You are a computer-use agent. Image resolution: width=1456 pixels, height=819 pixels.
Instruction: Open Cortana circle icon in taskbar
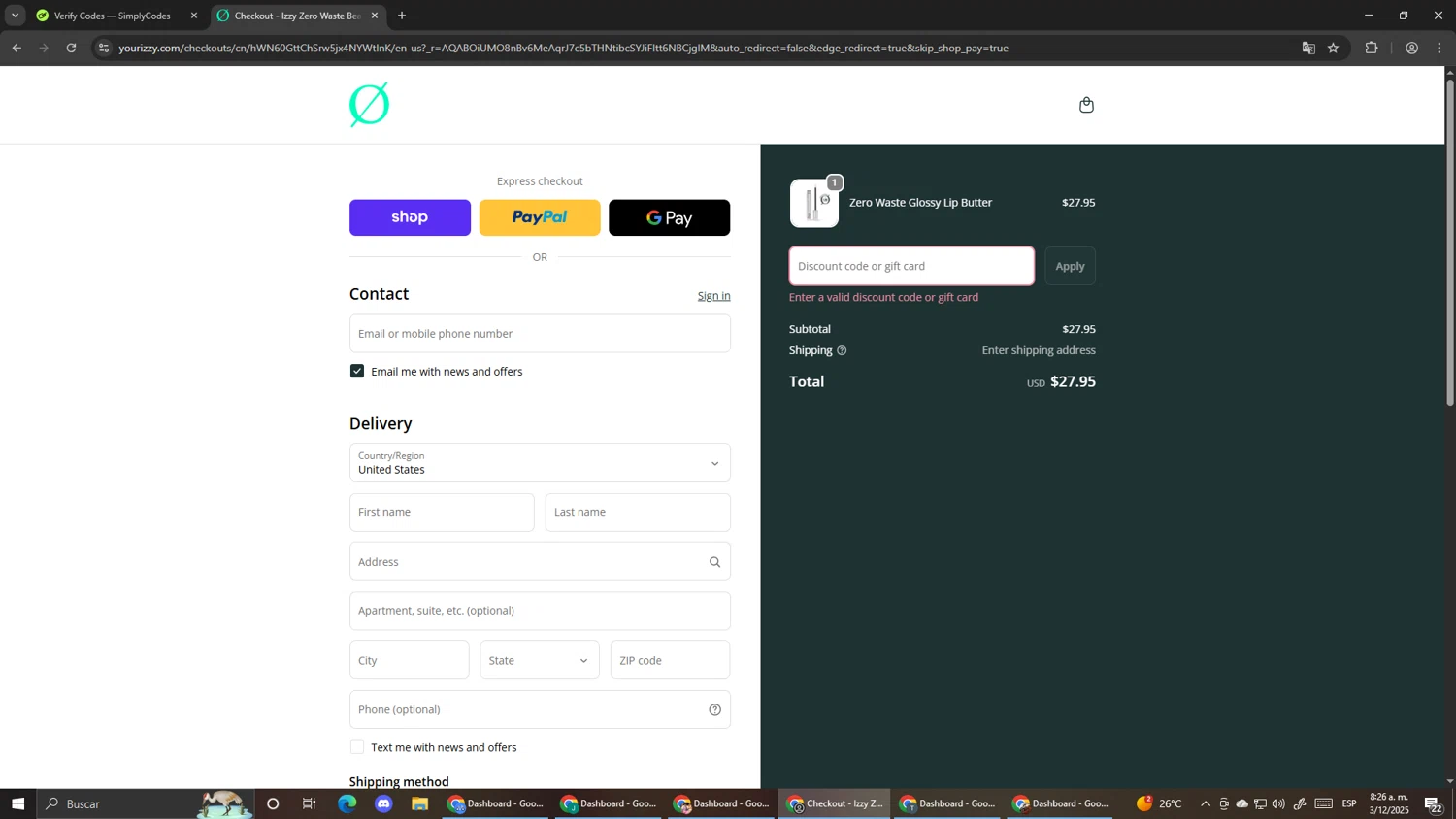273,803
